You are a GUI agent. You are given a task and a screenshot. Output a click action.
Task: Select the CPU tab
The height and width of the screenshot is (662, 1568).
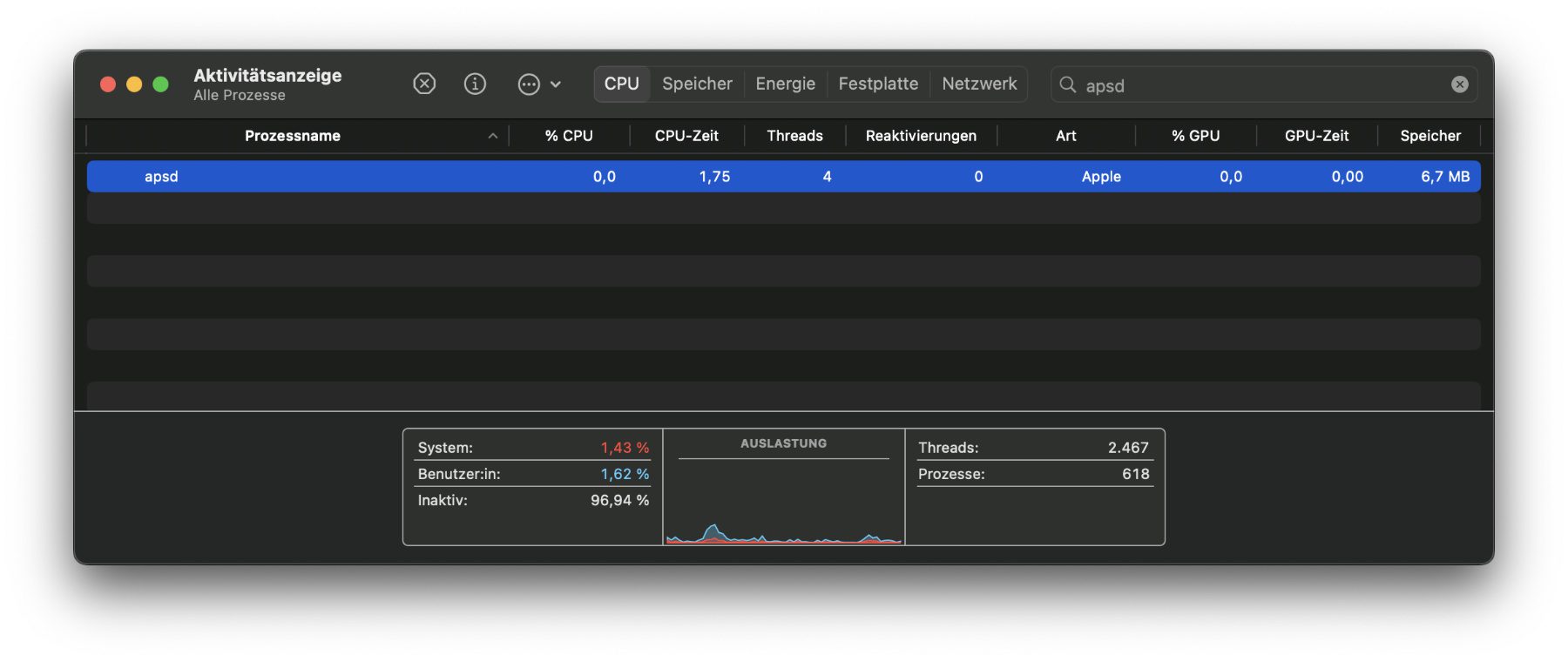pos(622,84)
